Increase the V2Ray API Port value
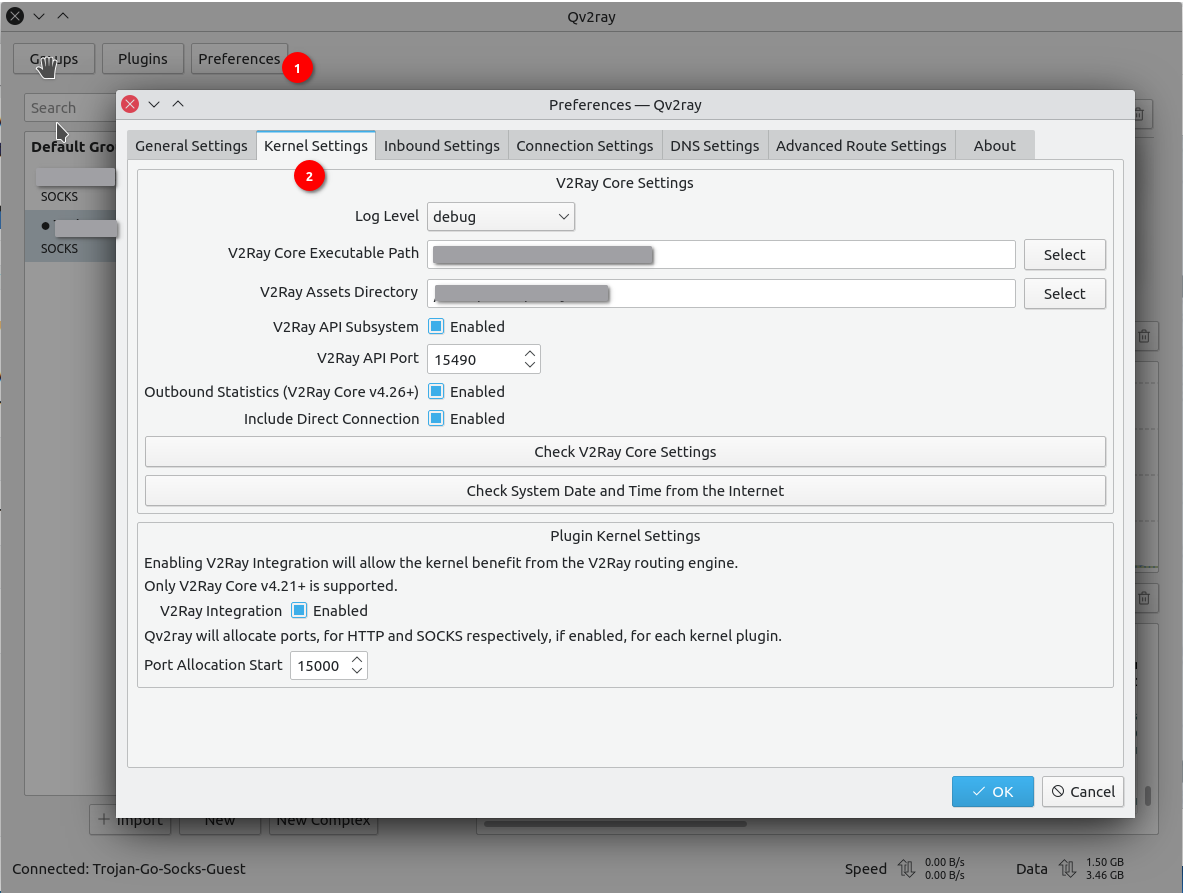Viewport: 1184px width, 896px height. click(x=530, y=352)
